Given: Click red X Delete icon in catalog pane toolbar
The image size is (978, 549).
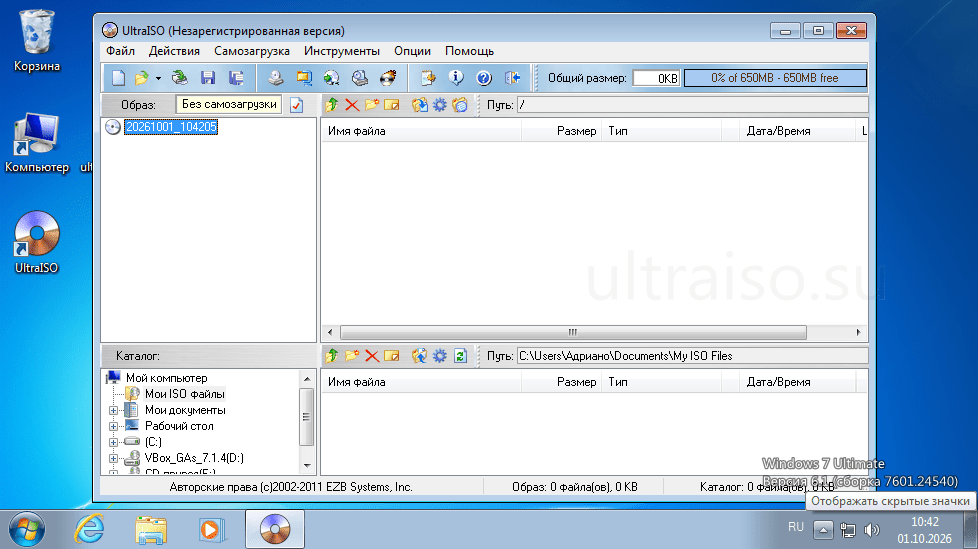Looking at the screenshot, I should coord(372,356).
